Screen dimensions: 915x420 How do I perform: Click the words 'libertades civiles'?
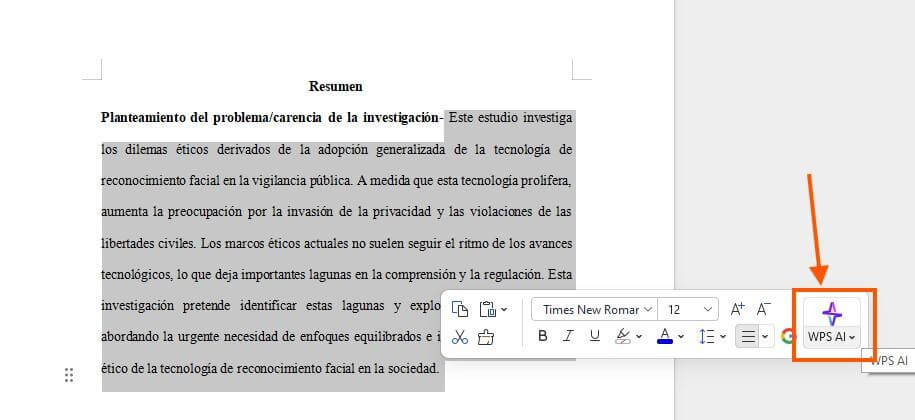[x=148, y=243]
